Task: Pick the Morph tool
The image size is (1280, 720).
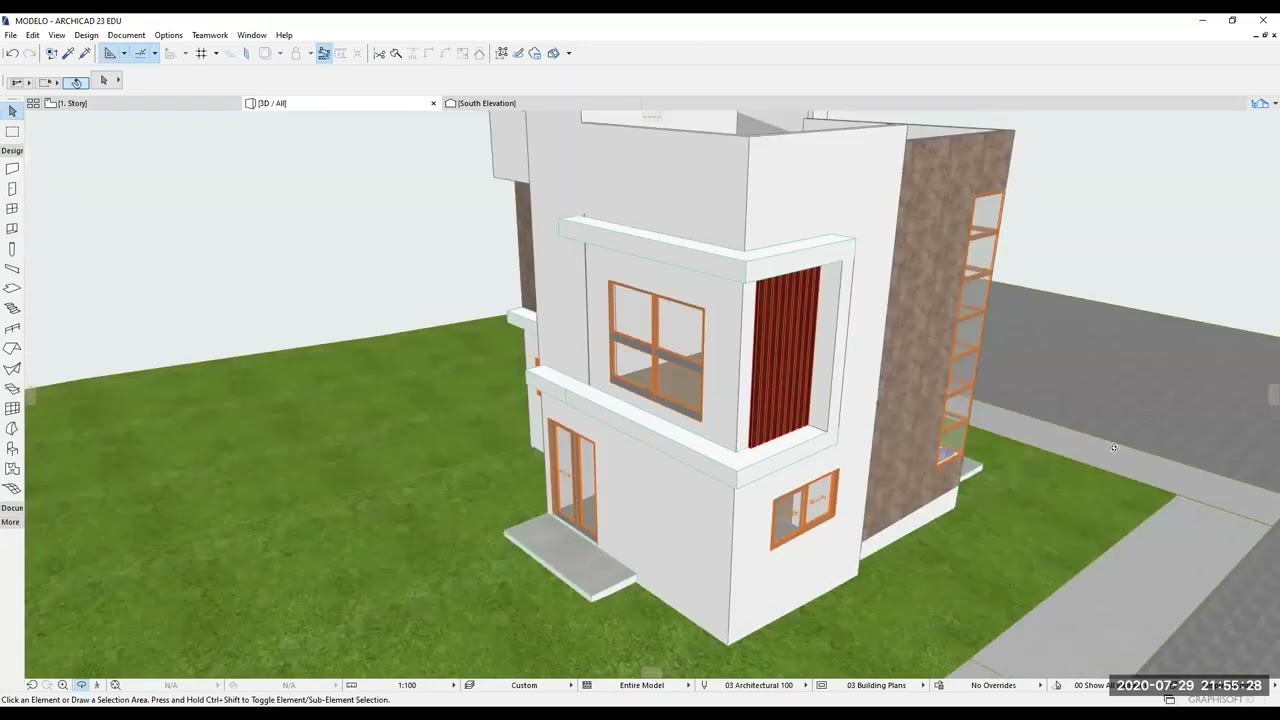Action: tap(12, 429)
